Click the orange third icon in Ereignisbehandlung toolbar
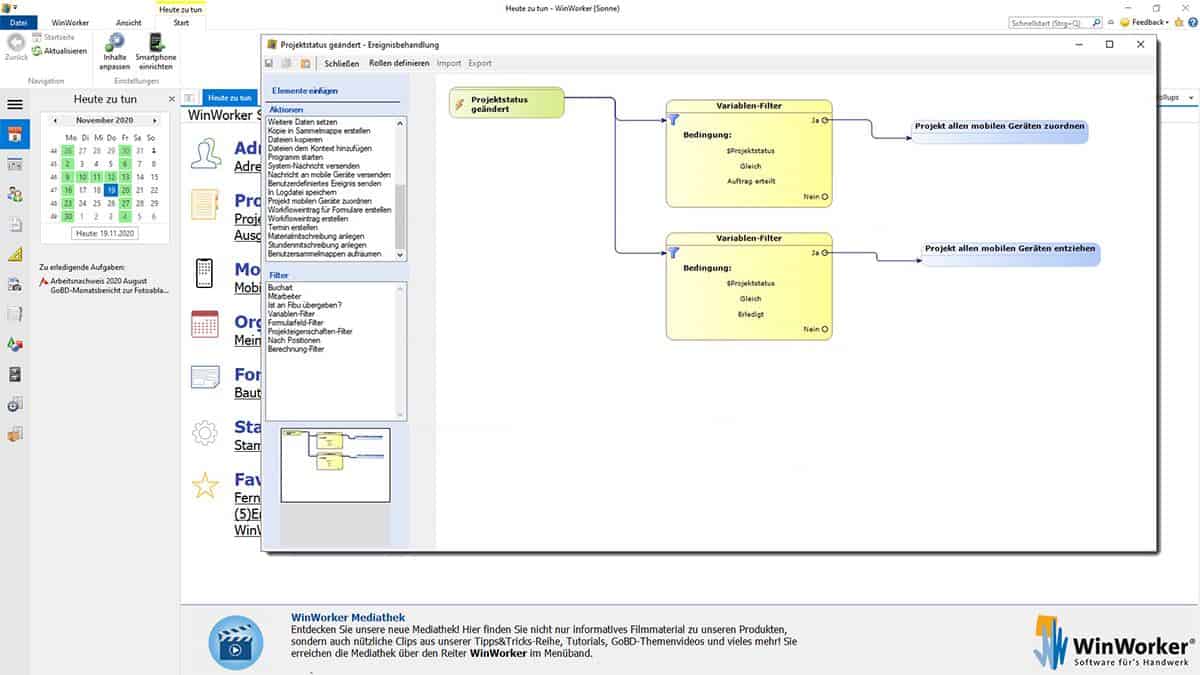 tap(305, 63)
